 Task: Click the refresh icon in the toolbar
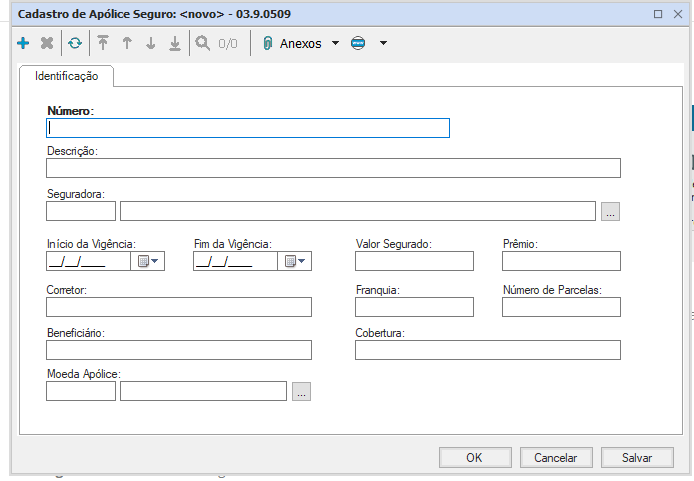coord(75,44)
